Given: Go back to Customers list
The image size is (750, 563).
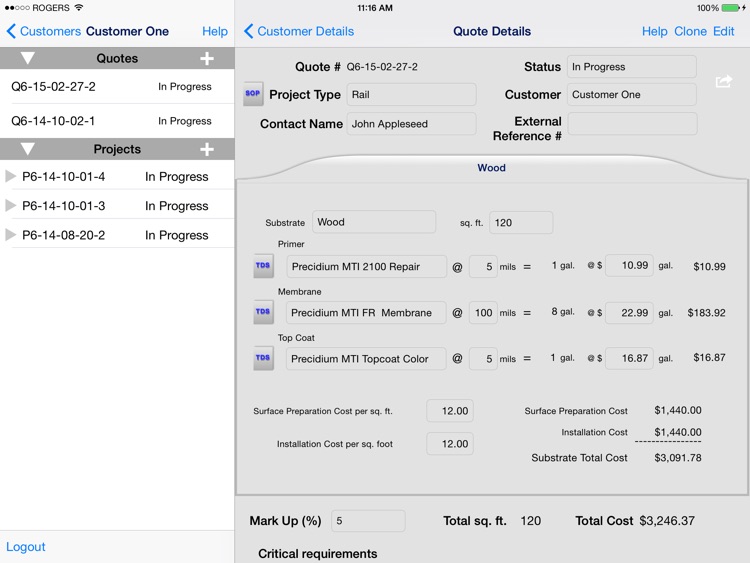Looking at the screenshot, I should pyautogui.click(x=43, y=31).
